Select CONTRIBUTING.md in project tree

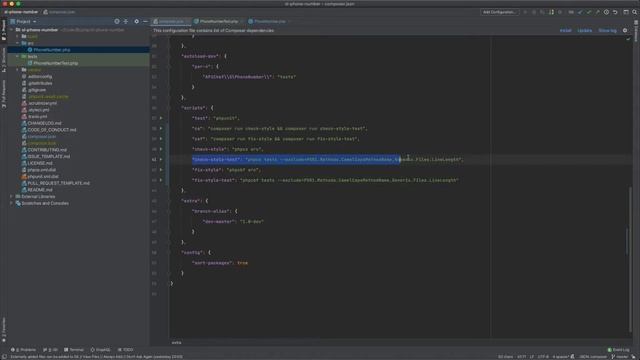coord(47,150)
